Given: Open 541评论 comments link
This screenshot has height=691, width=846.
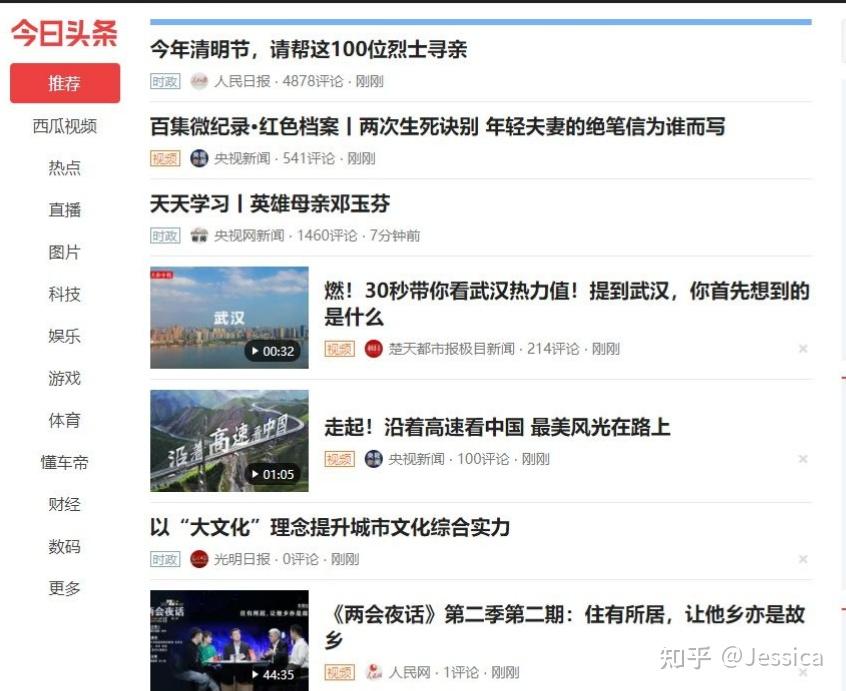Looking at the screenshot, I should click(309, 159).
